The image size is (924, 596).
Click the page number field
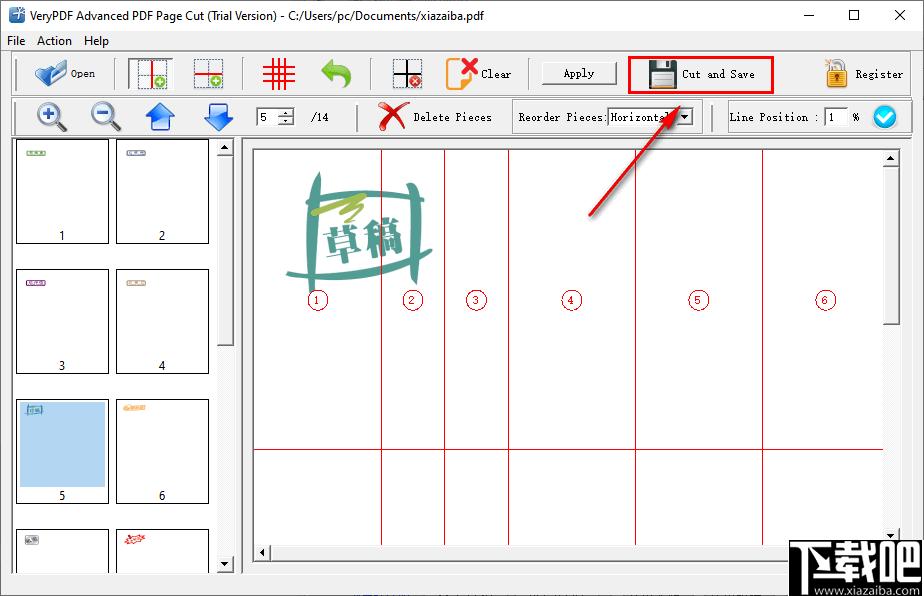(267, 117)
